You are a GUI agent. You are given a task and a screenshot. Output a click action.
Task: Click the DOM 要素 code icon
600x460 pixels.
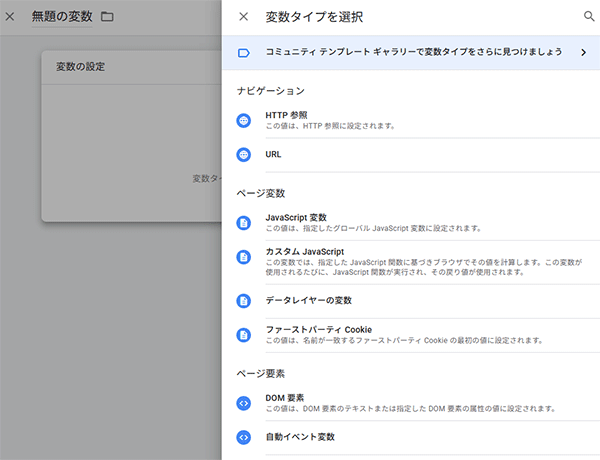click(x=243, y=403)
